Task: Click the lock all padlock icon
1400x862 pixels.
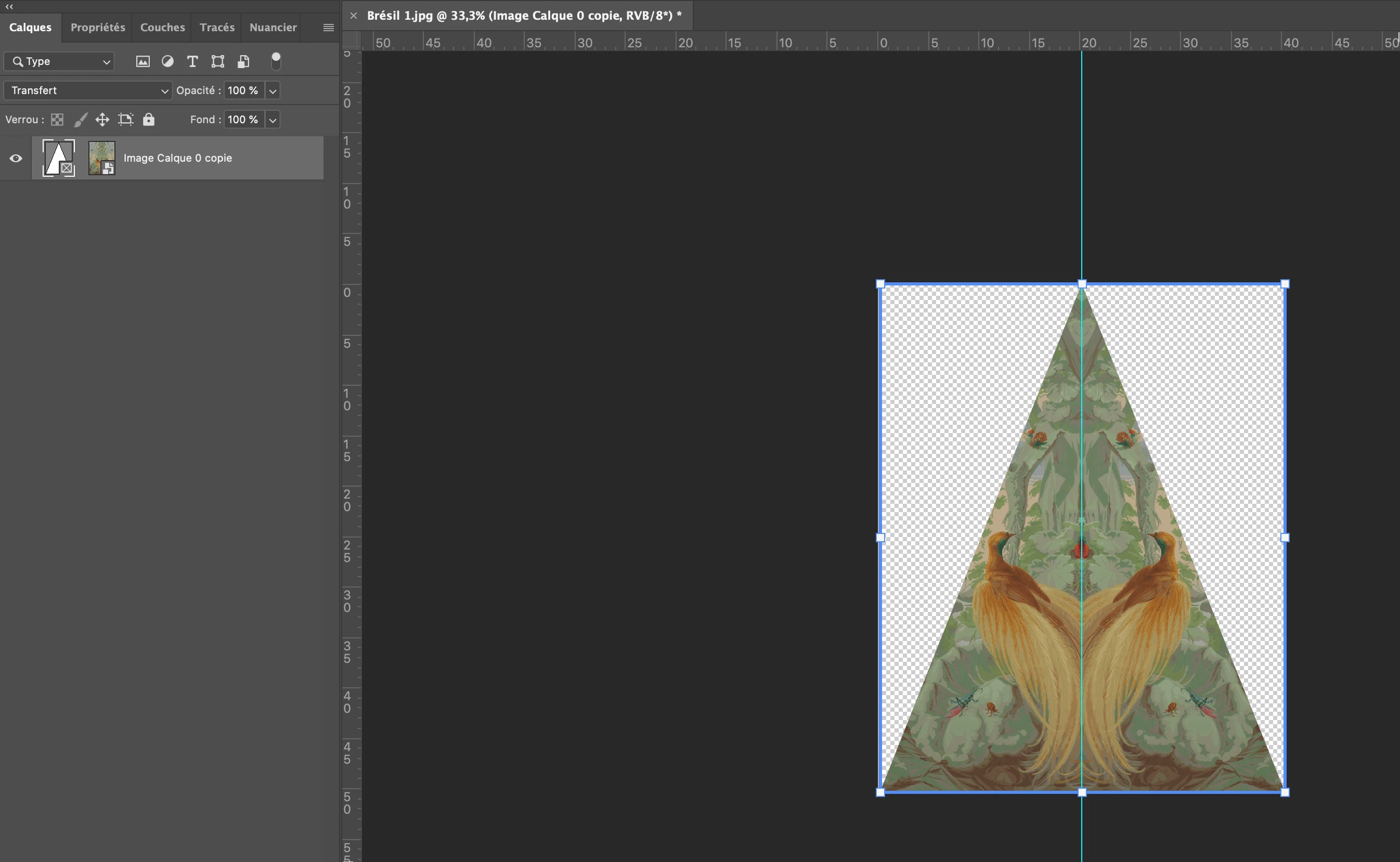Action: point(148,119)
